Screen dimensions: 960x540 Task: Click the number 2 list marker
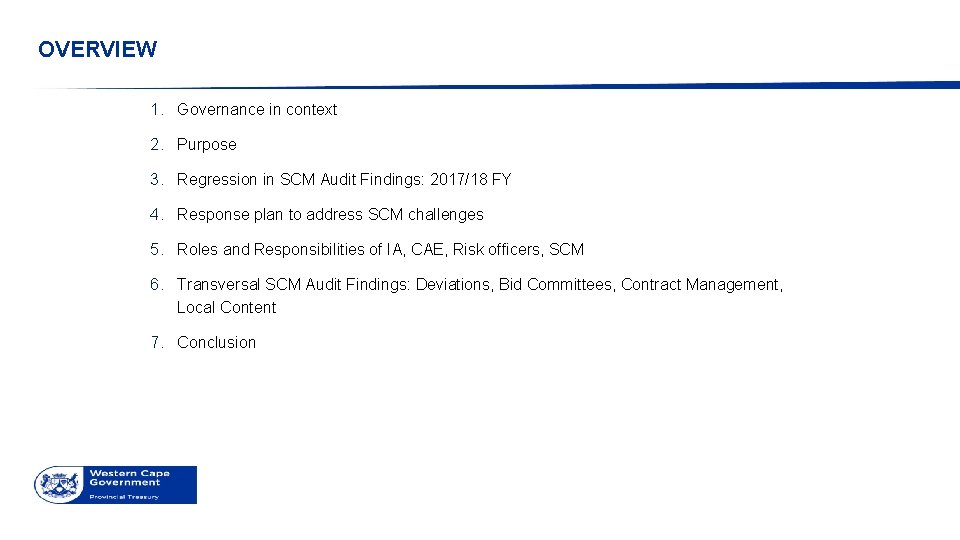(x=157, y=144)
